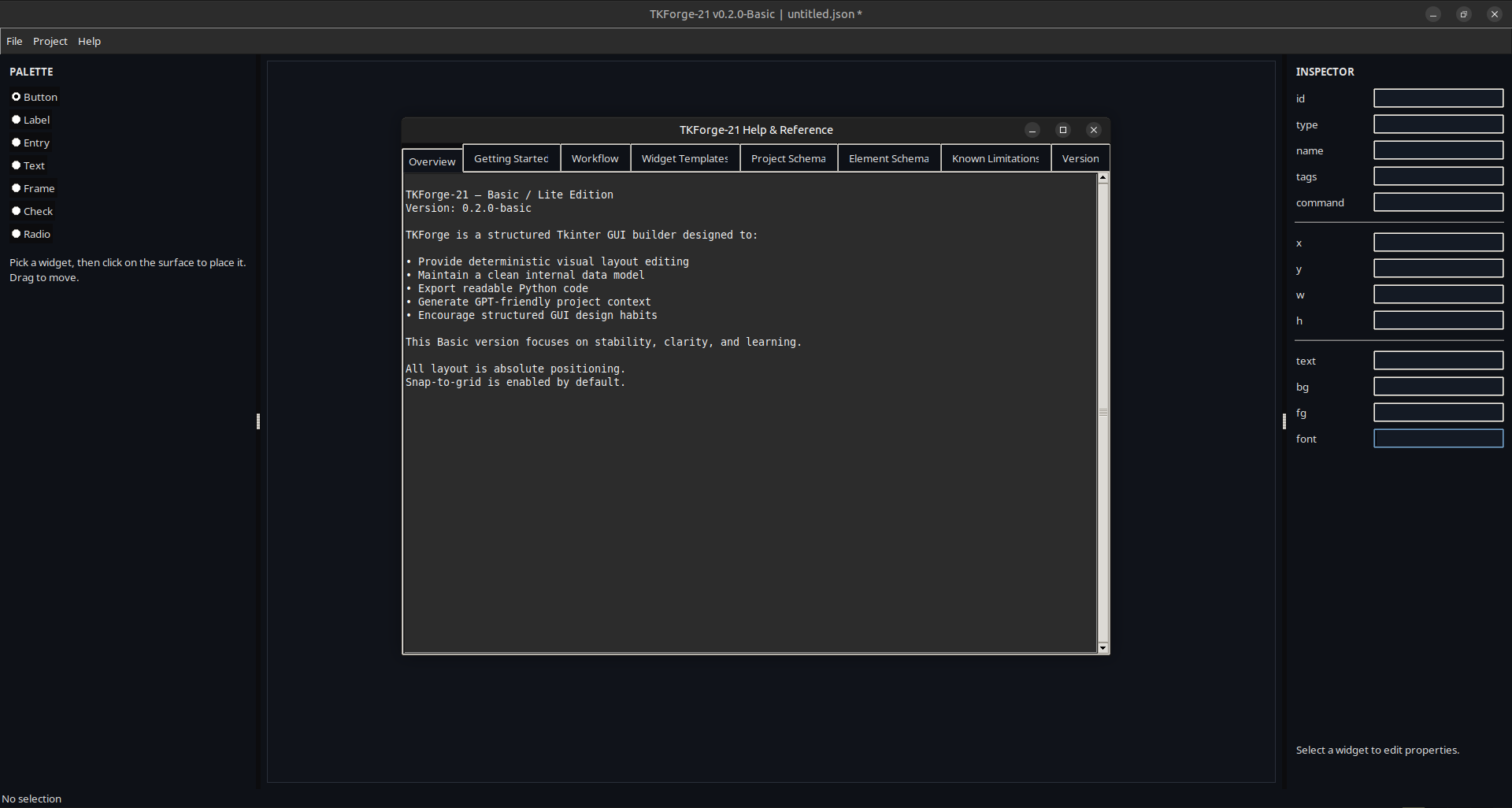Close the Help & Reference dialog
1512x808 pixels.
pos(1093,130)
